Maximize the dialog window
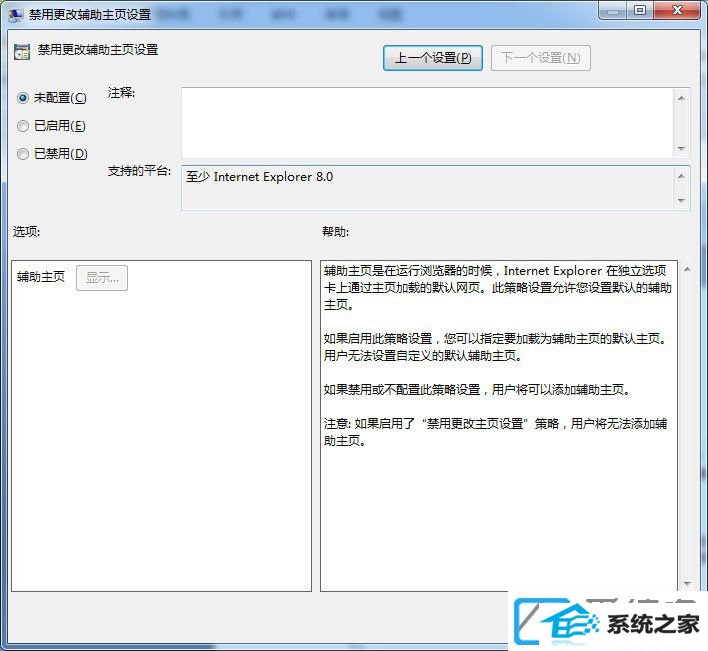The height and width of the screenshot is (651, 708). tap(640, 11)
